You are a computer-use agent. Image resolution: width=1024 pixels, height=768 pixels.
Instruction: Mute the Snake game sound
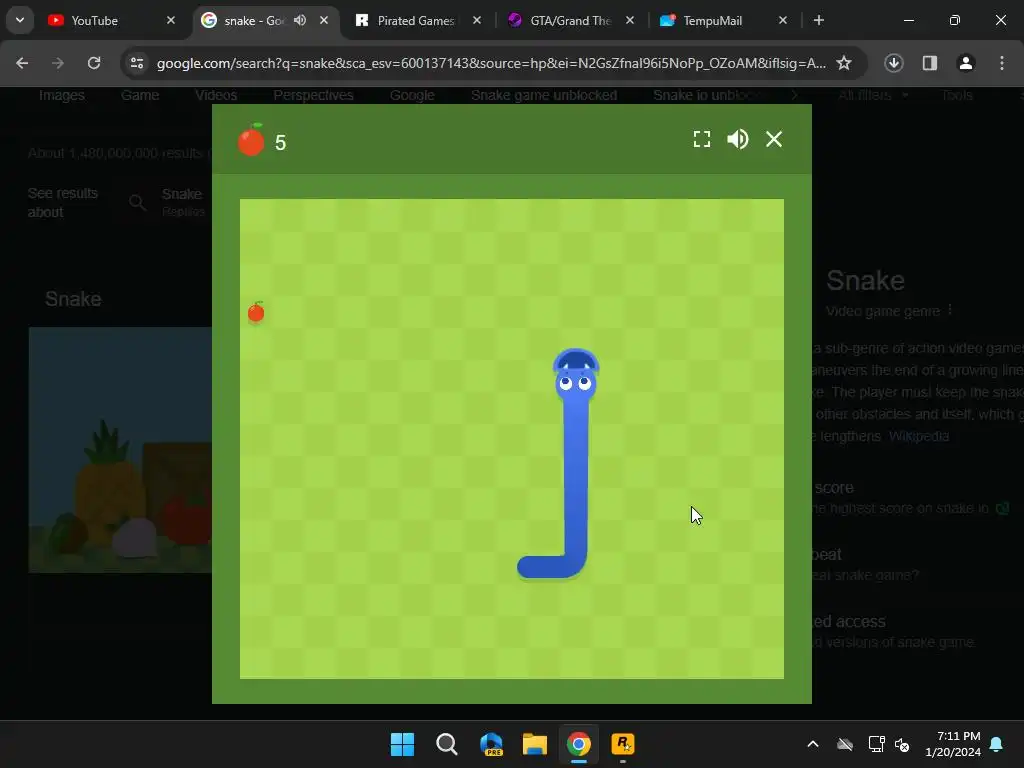click(738, 139)
